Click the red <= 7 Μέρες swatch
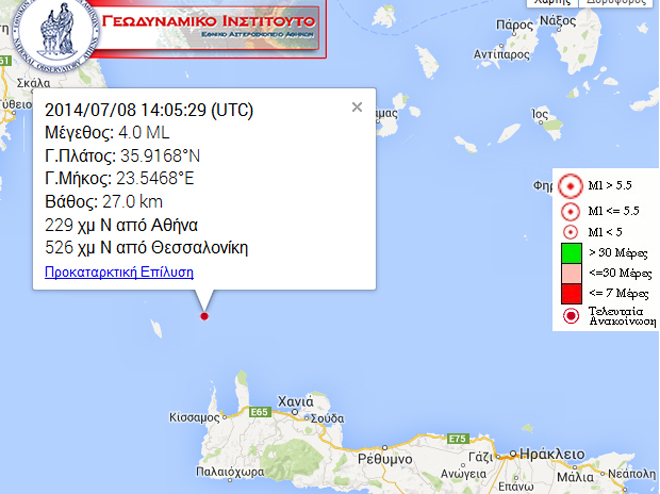The image size is (660, 494). 570,292
